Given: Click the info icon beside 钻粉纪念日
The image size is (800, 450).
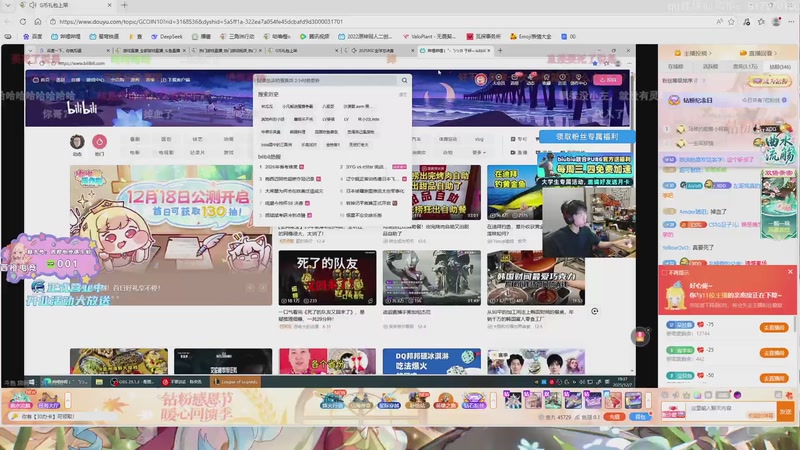Looking at the screenshot, I should click(x=784, y=100).
